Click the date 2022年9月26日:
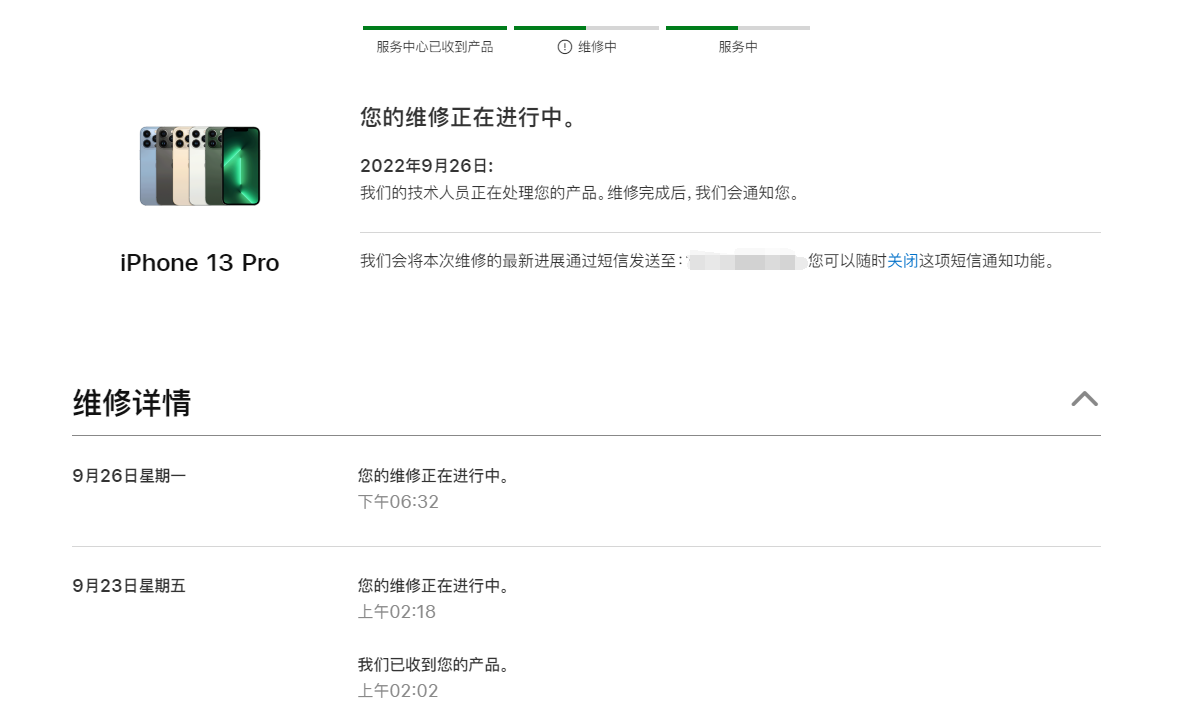Screen dimensions: 1195x714 click(x=427, y=166)
